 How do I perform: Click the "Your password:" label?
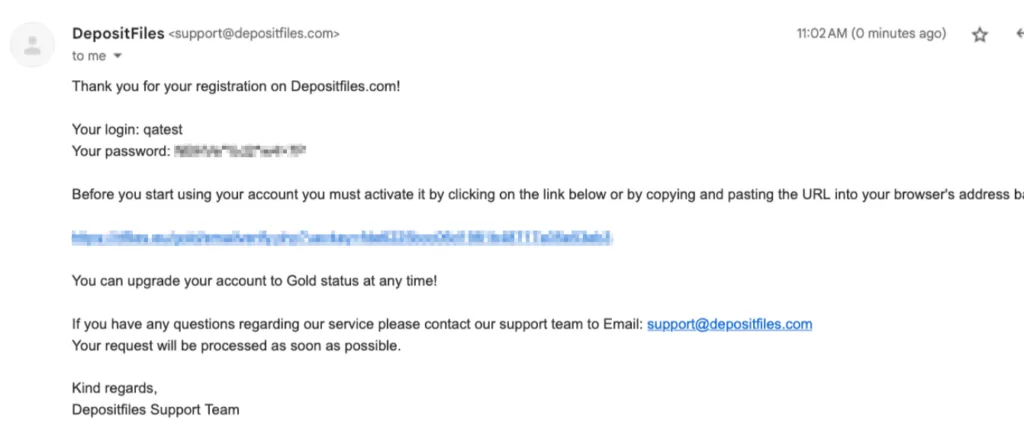[x=121, y=151]
